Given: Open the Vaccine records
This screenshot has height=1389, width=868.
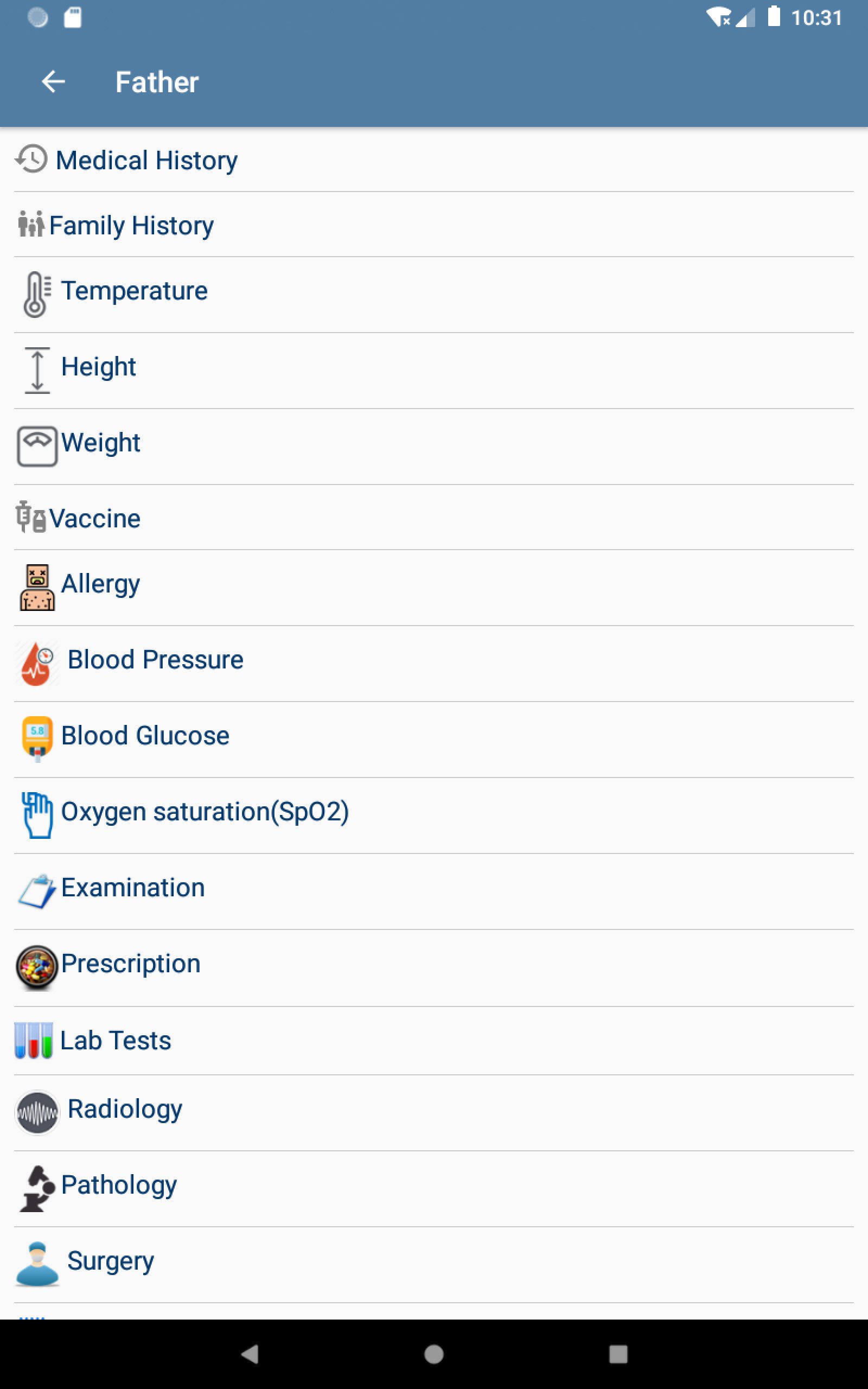Looking at the screenshot, I should (95, 519).
